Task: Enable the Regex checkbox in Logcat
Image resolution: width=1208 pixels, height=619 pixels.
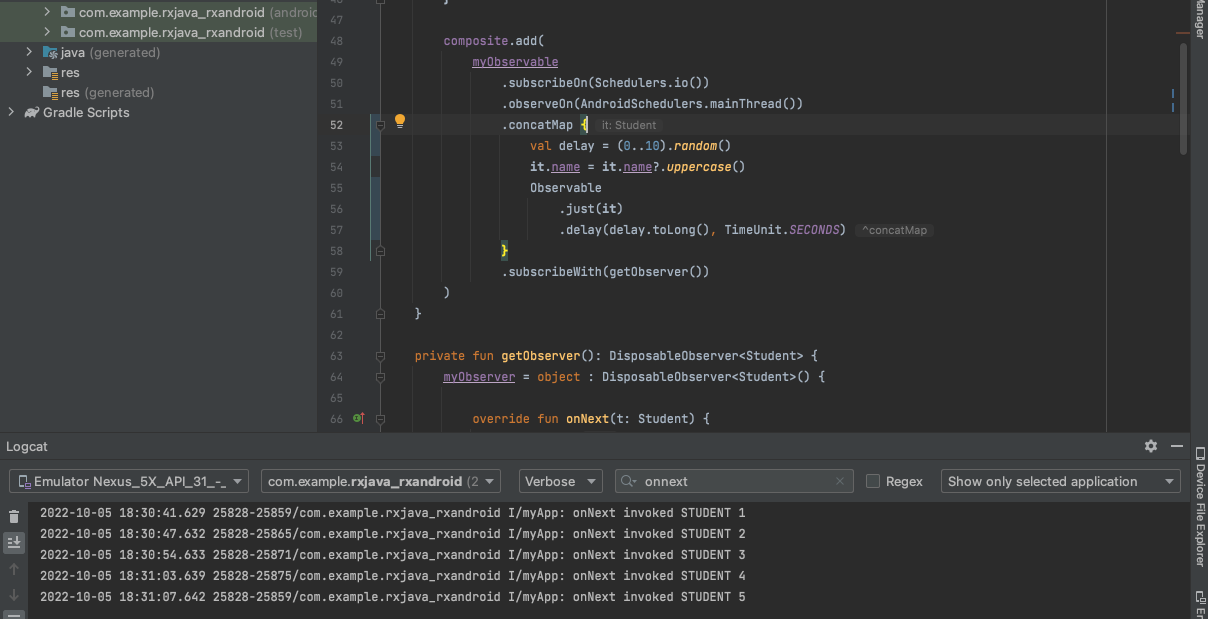Action: tap(871, 481)
